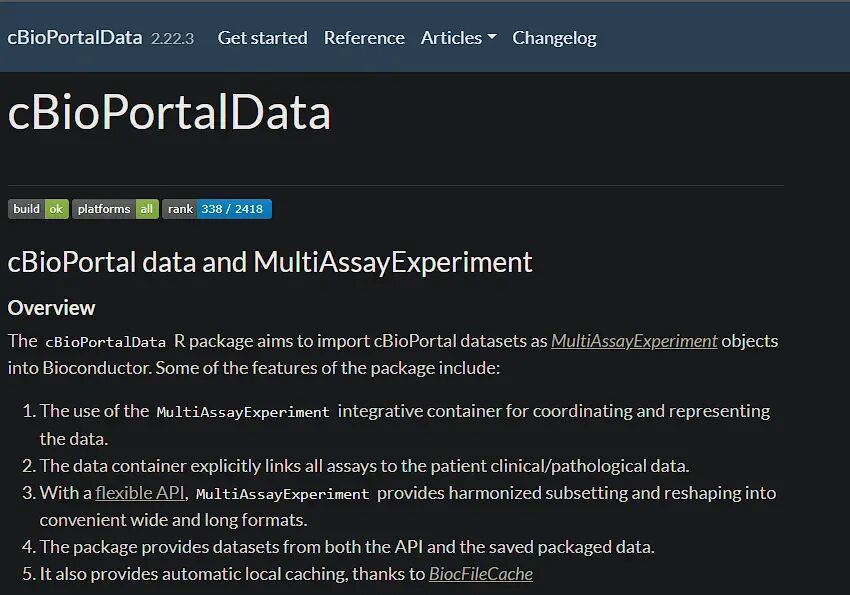The width and height of the screenshot is (850, 595).
Task: Click the 2.22.3 version label
Action: click(172, 38)
